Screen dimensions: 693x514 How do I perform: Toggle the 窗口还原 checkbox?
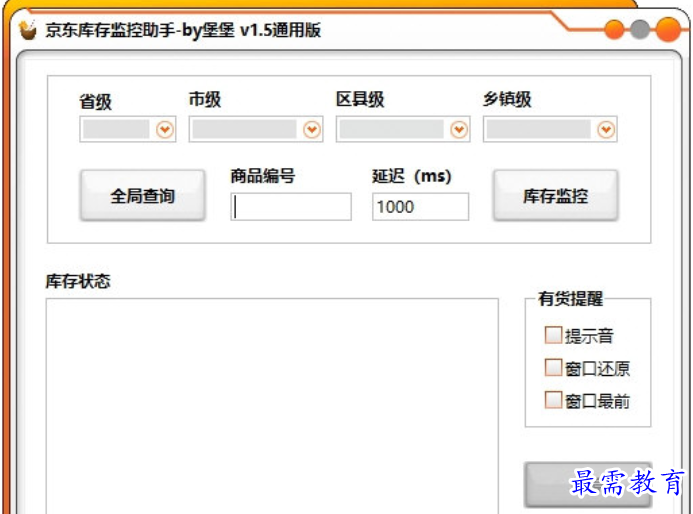click(553, 368)
